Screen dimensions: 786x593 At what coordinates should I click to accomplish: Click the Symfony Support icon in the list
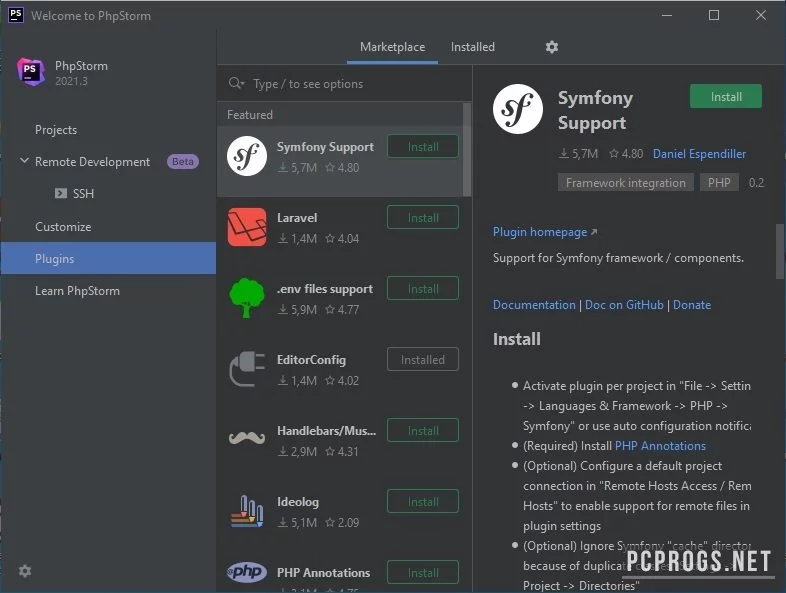247,156
